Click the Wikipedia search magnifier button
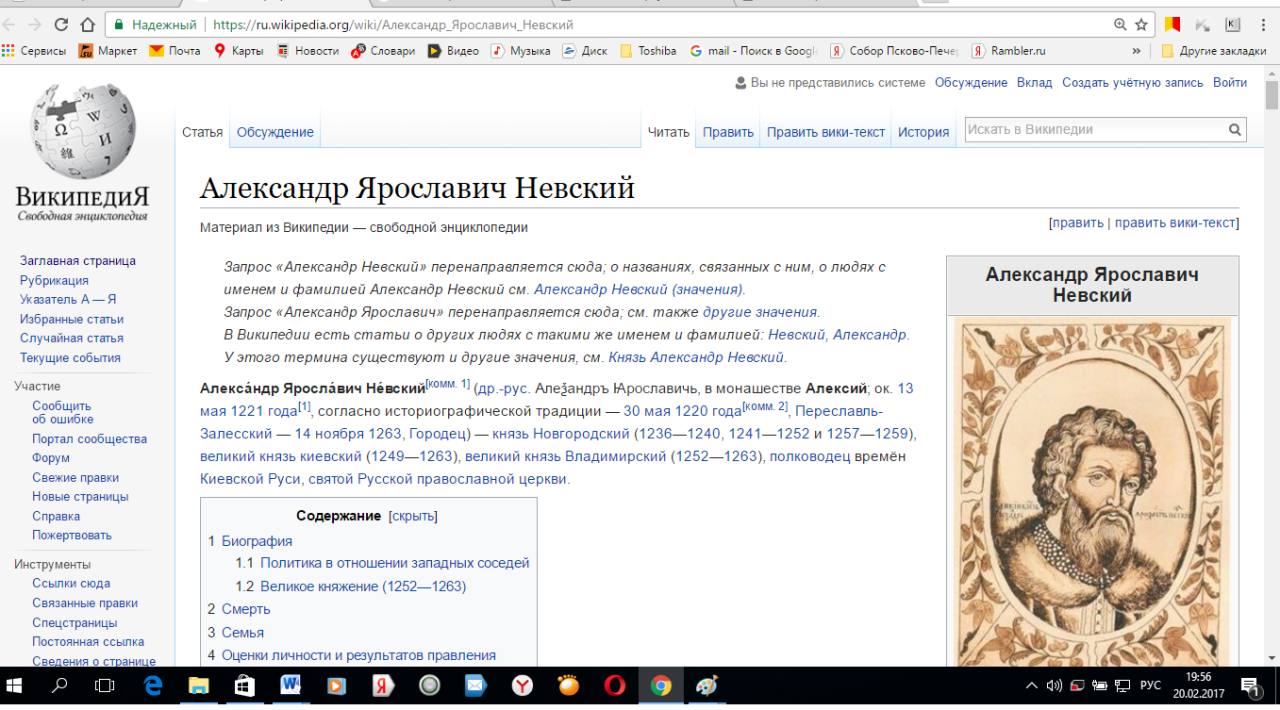The width and height of the screenshot is (1280, 710). [1235, 129]
